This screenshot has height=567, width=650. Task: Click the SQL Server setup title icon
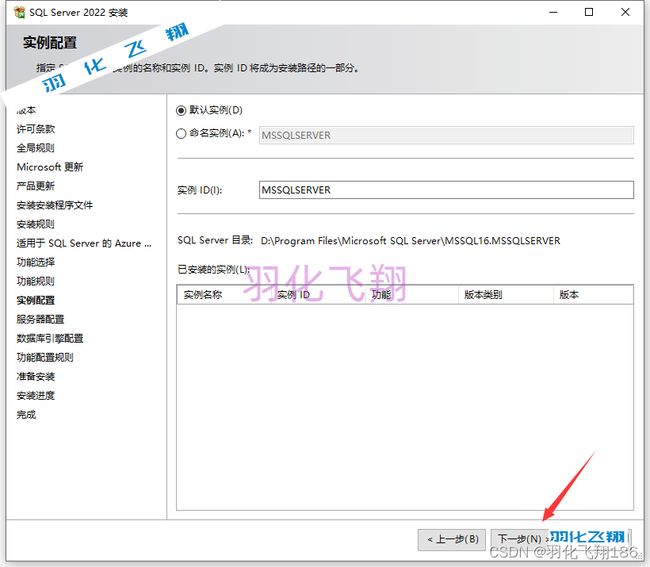point(19,12)
